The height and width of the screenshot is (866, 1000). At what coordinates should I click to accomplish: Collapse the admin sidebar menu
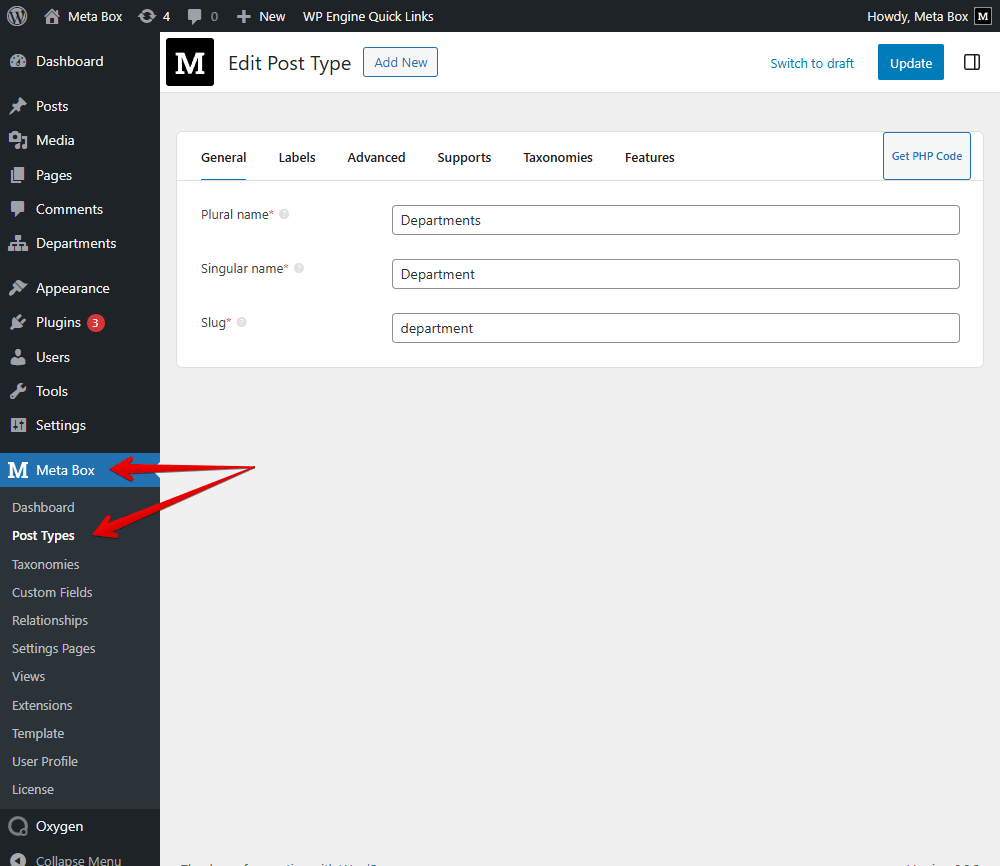[x=70, y=858]
